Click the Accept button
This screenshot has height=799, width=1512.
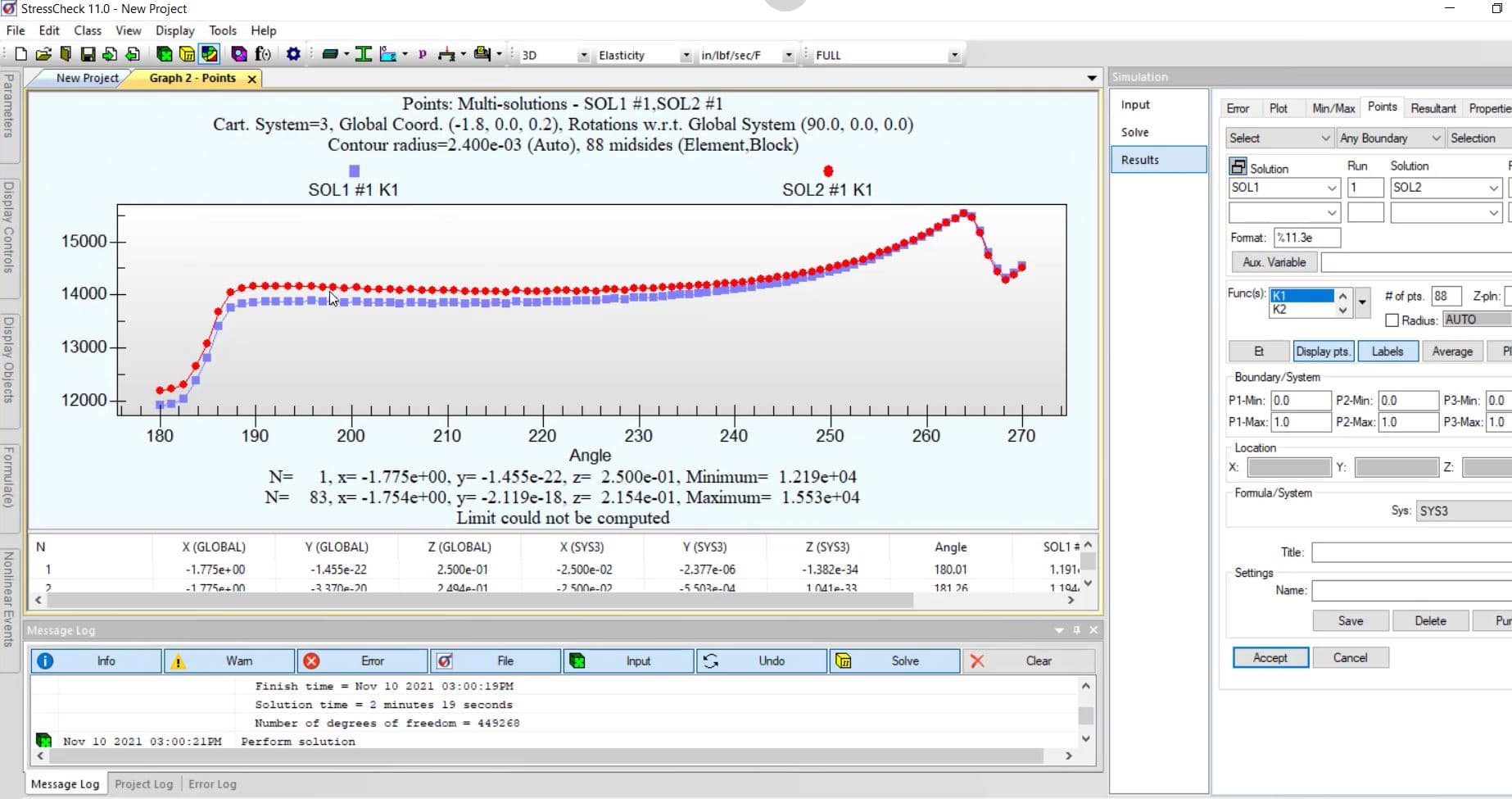click(x=1269, y=657)
